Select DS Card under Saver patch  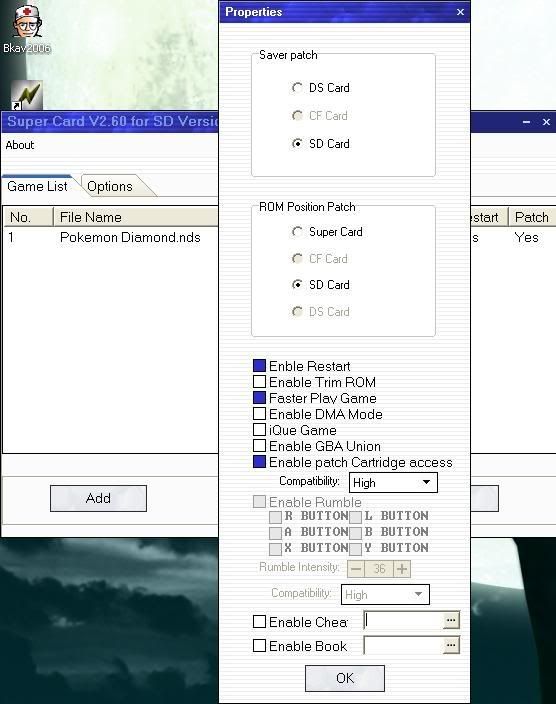click(x=297, y=88)
